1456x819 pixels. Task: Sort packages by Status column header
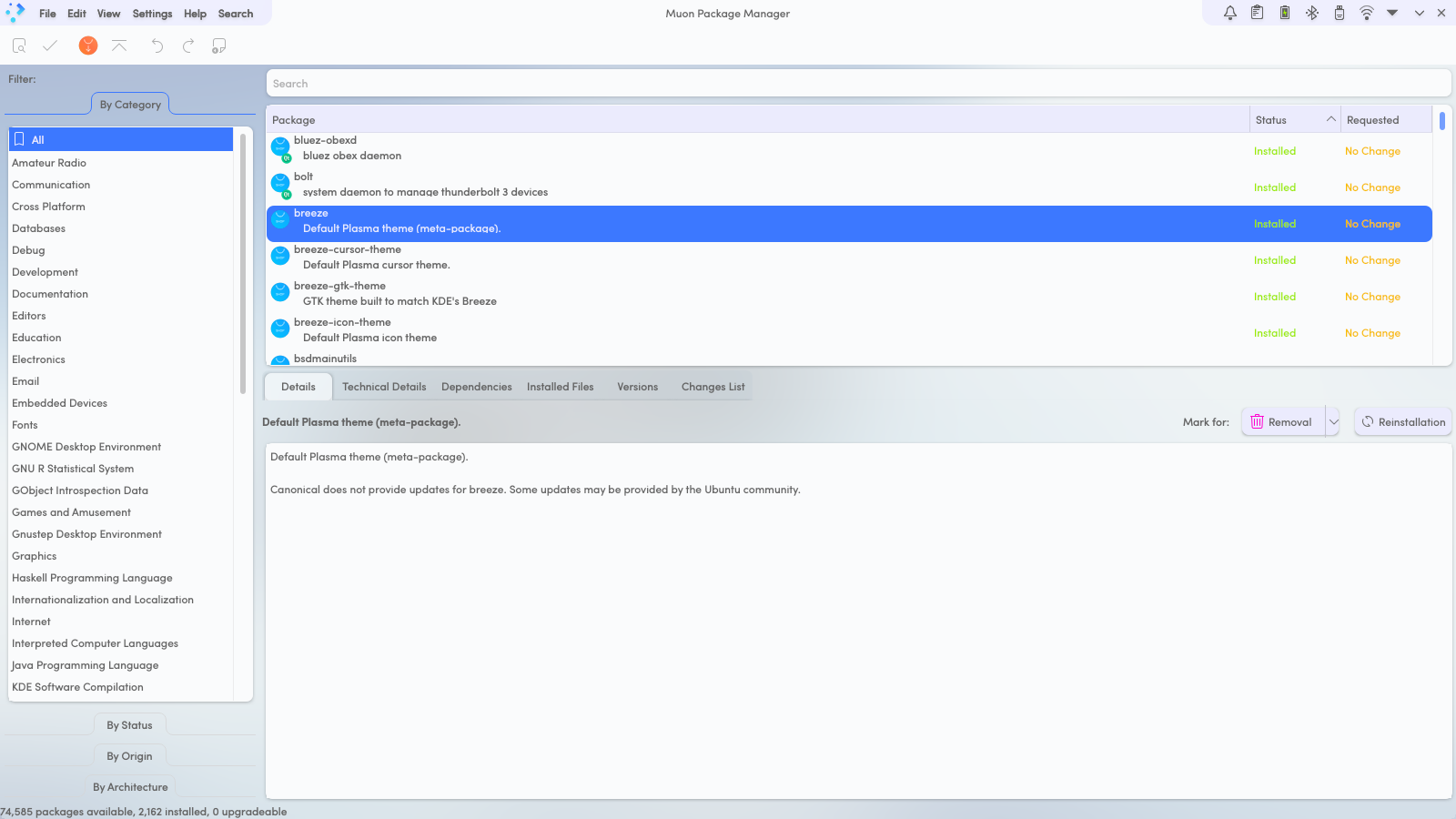click(x=1295, y=120)
